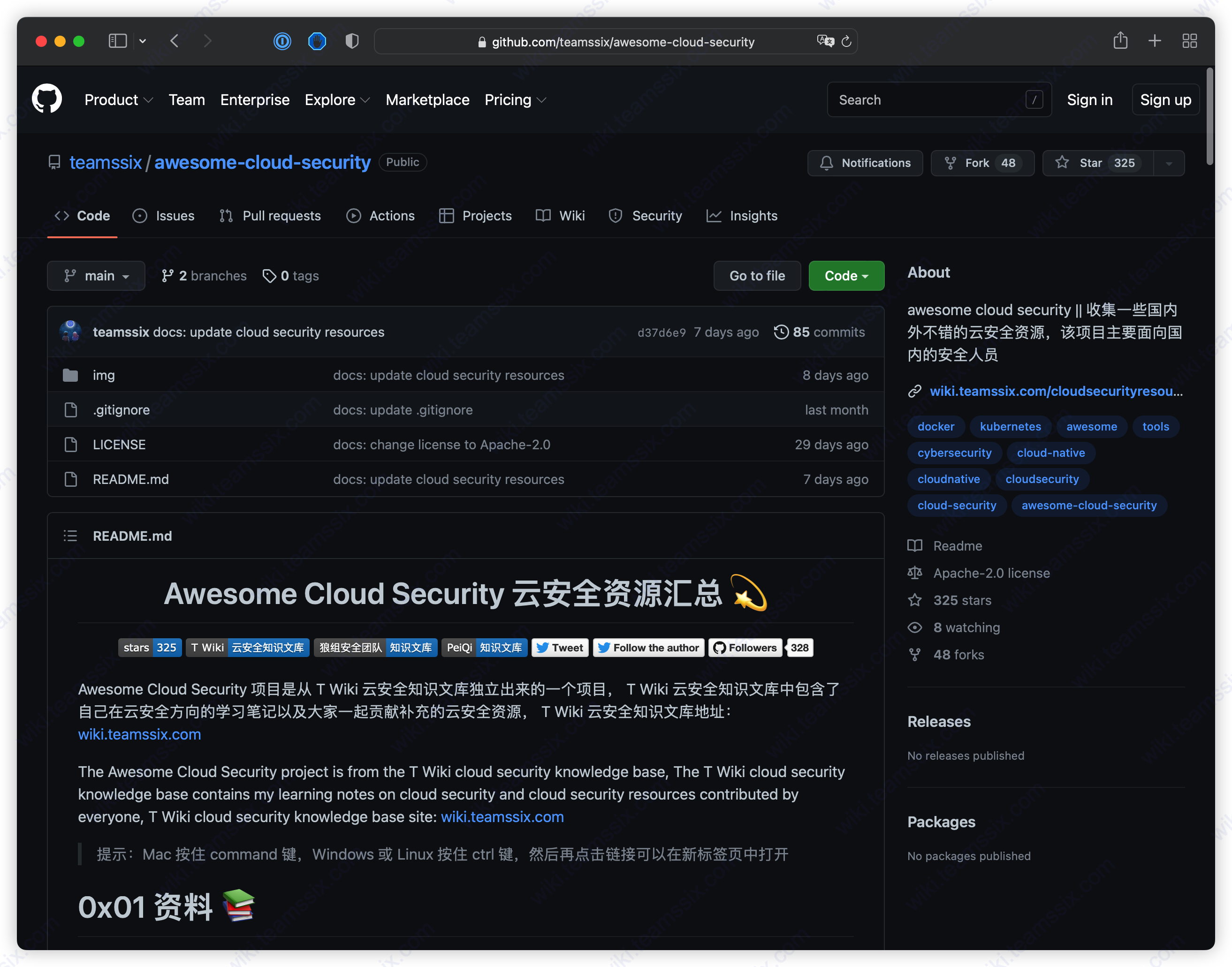The height and width of the screenshot is (967, 1232).
Task: Open the main branch selector
Action: [x=96, y=276]
